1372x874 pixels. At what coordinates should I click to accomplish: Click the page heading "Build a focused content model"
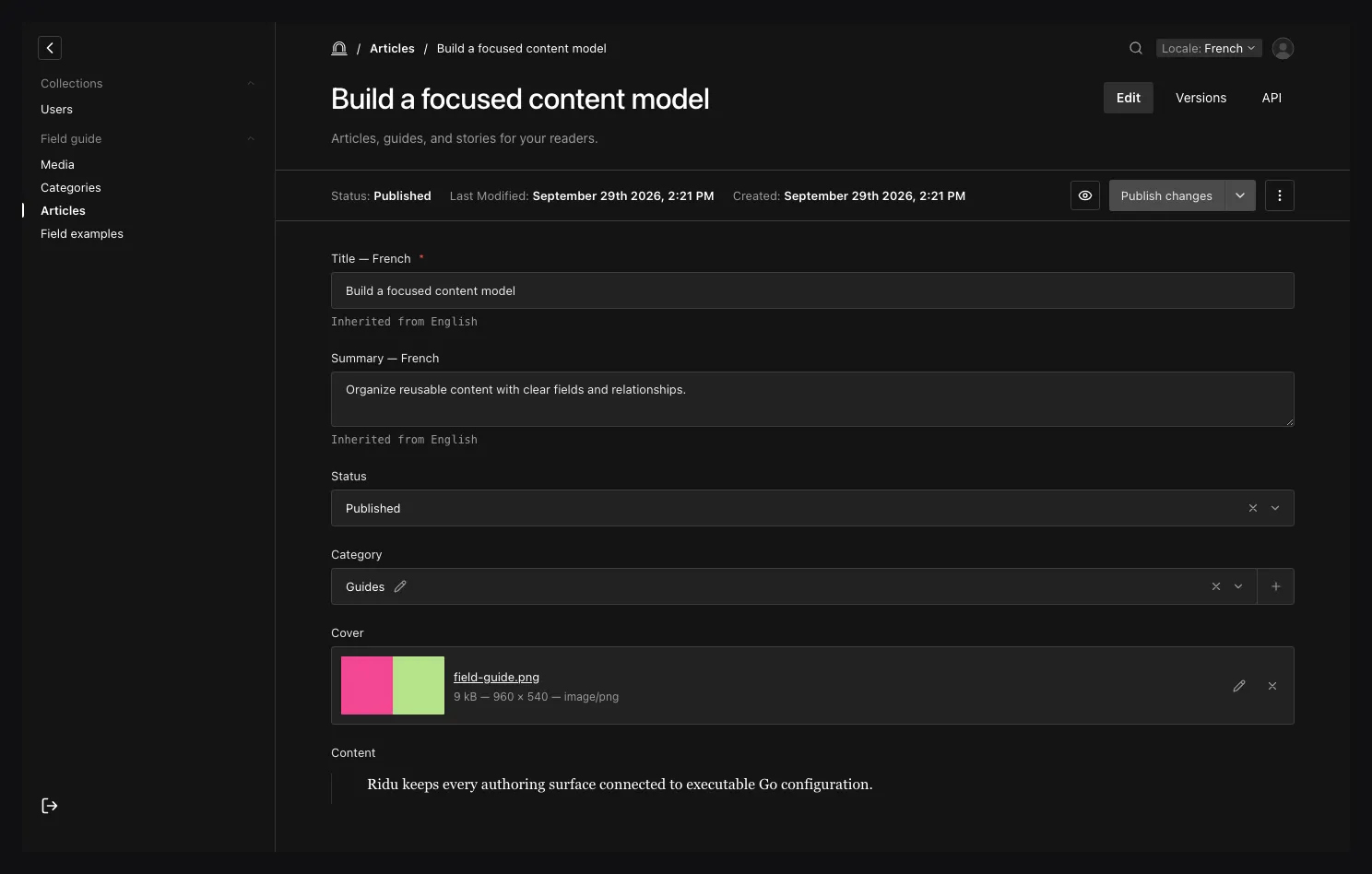pyautogui.click(x=520, y=99)
